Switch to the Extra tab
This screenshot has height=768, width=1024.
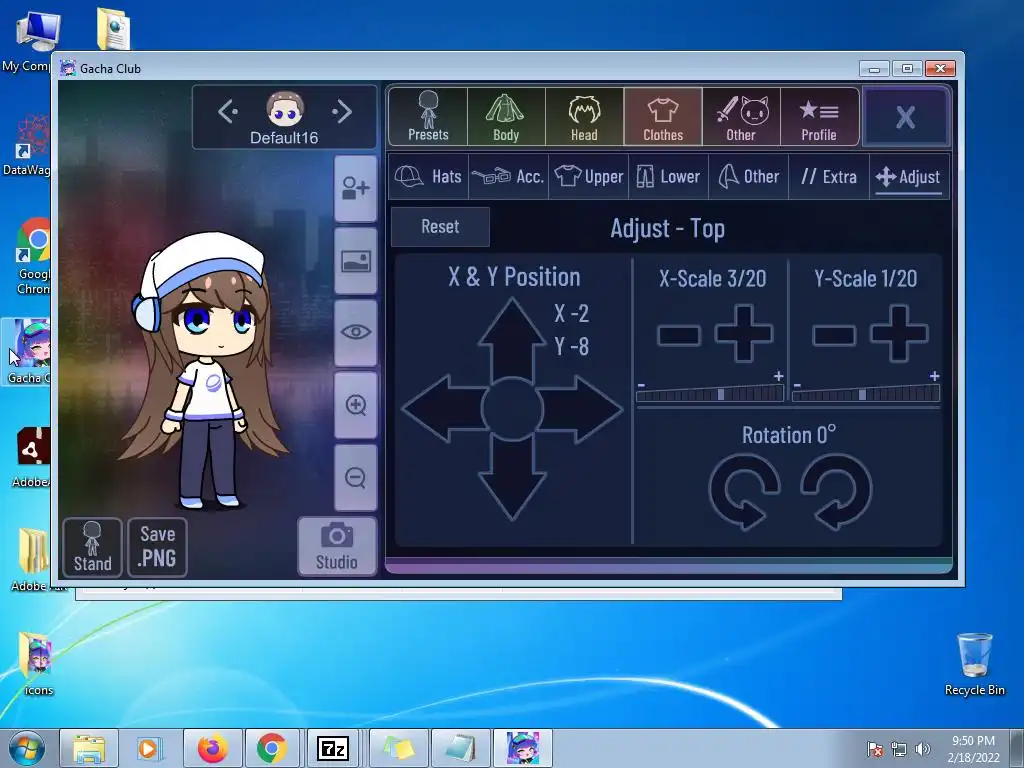[829, 176]
